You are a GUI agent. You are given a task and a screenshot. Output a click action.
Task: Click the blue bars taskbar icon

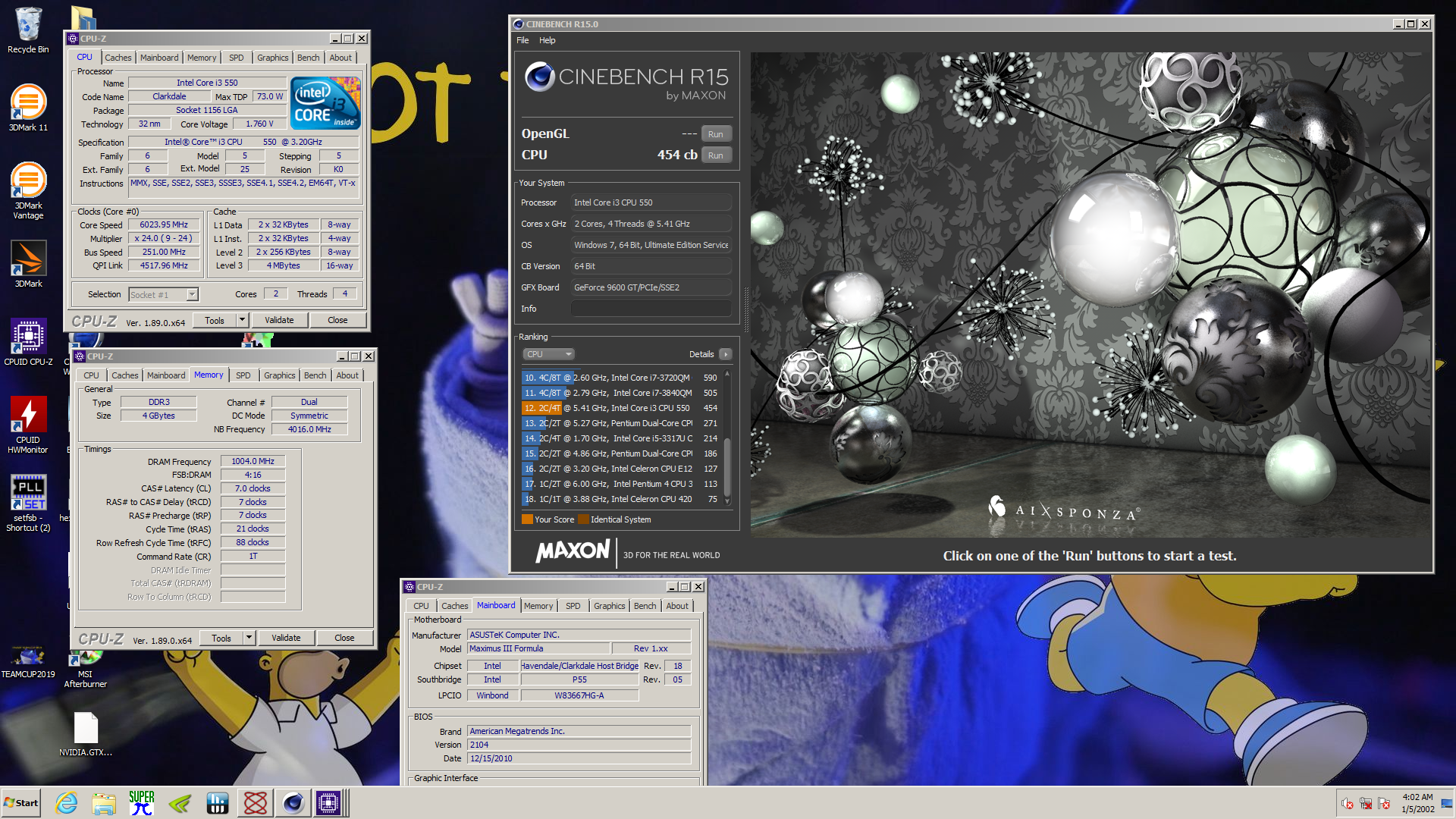[218, 803]
